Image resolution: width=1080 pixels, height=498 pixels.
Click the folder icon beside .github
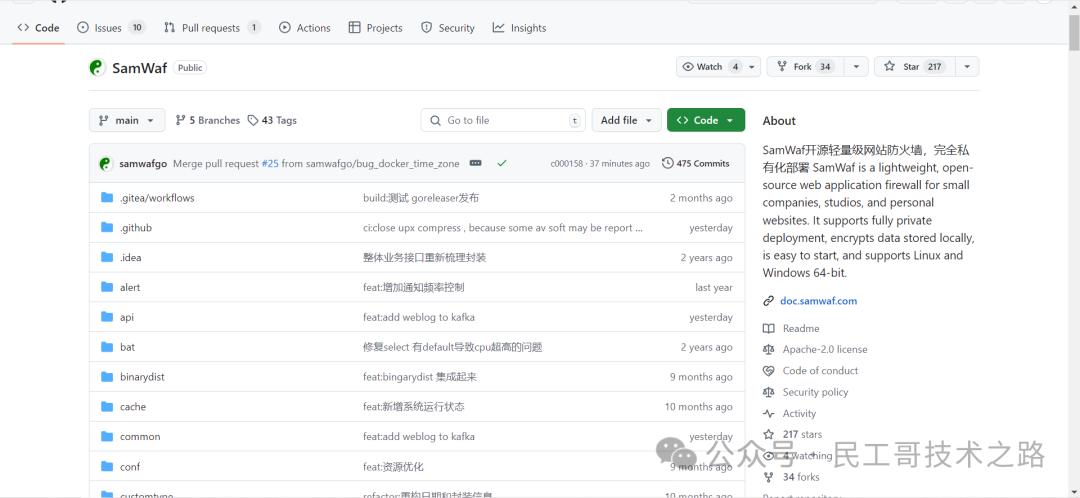[107, 227]
